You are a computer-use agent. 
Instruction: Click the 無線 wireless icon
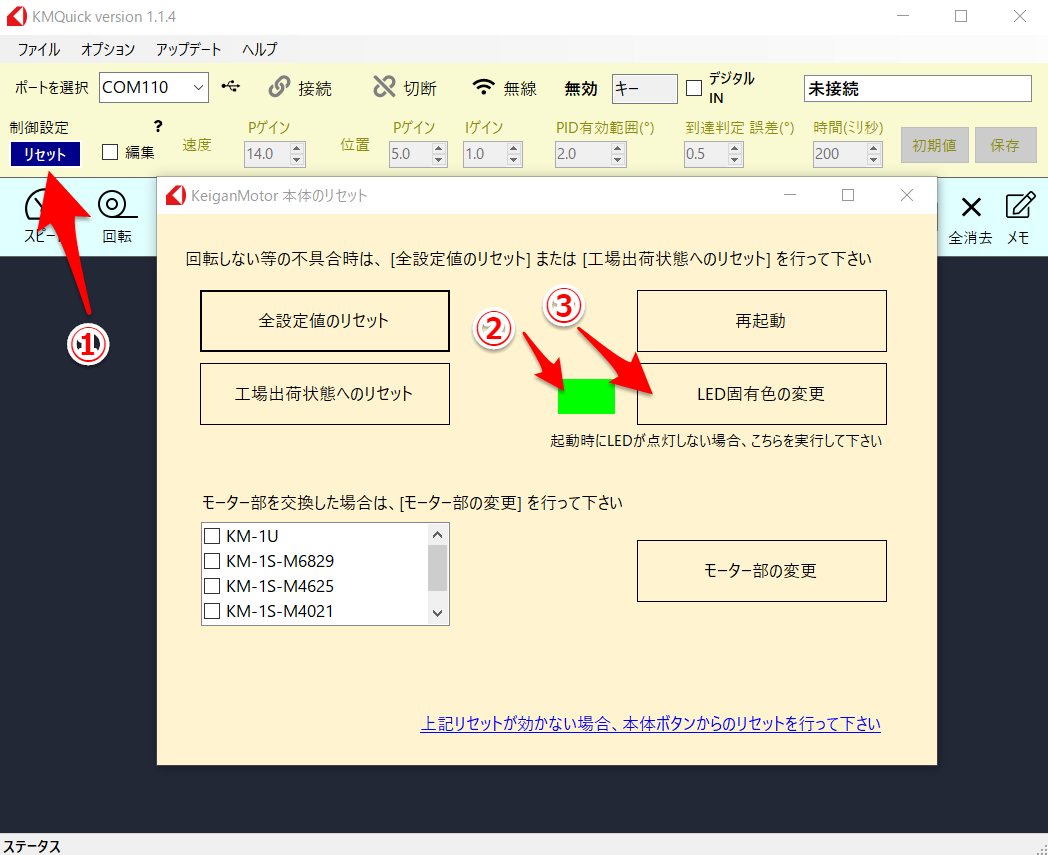483,87
